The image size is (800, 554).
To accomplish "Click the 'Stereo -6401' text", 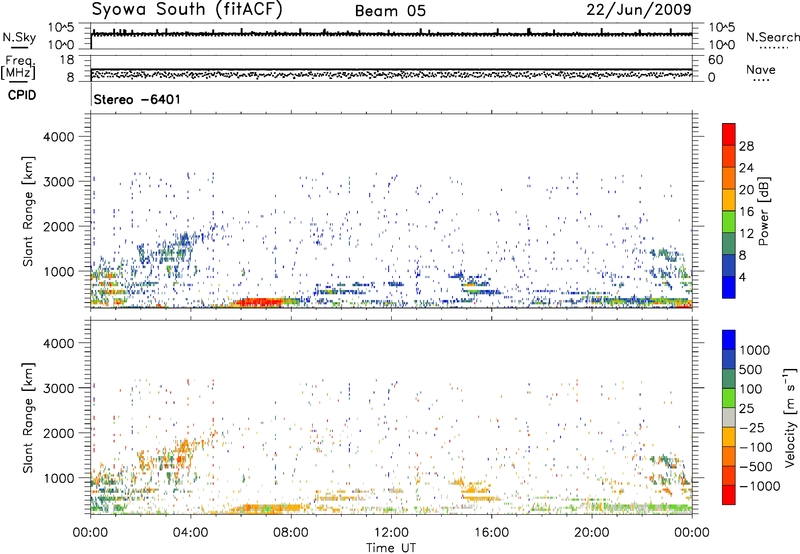I will [137, 99].
